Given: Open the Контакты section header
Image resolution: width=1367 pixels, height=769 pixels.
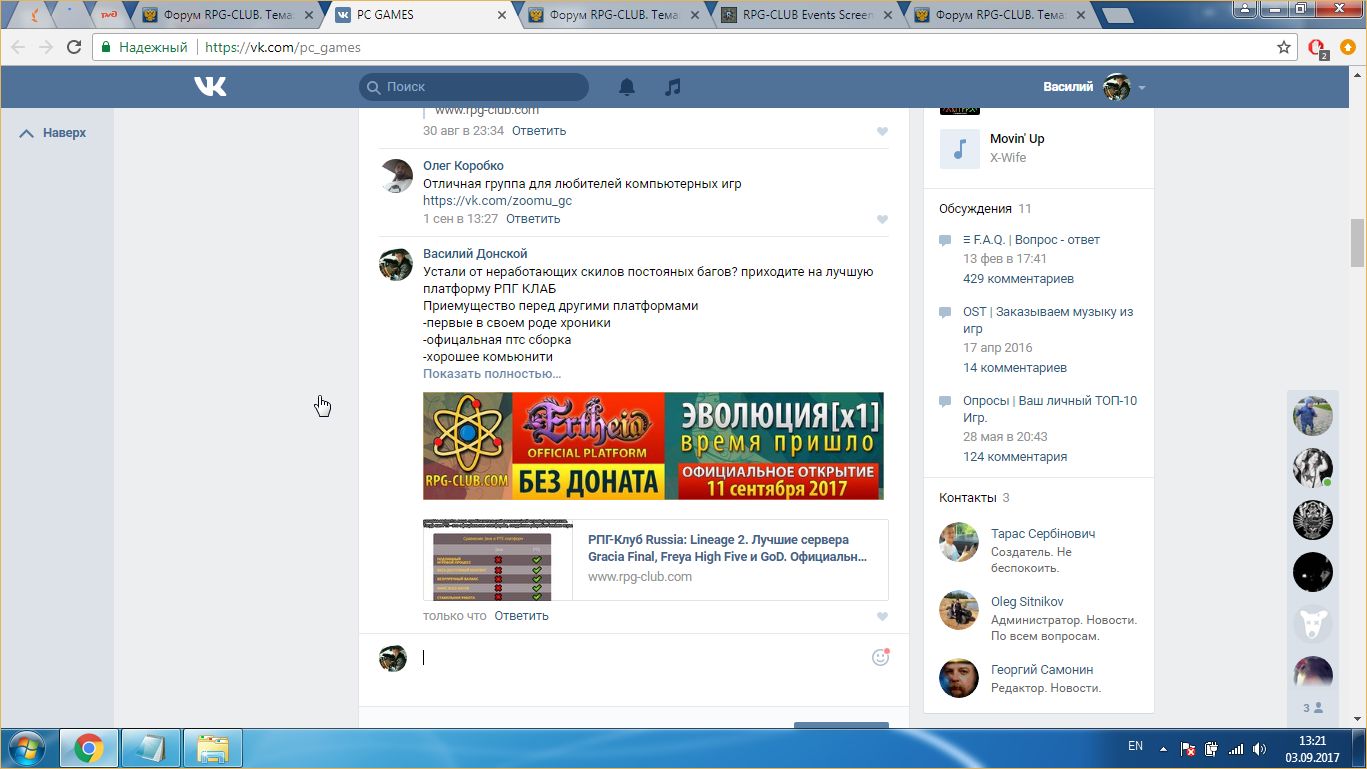Looking at the screenshot, I should tap(967, 498).
